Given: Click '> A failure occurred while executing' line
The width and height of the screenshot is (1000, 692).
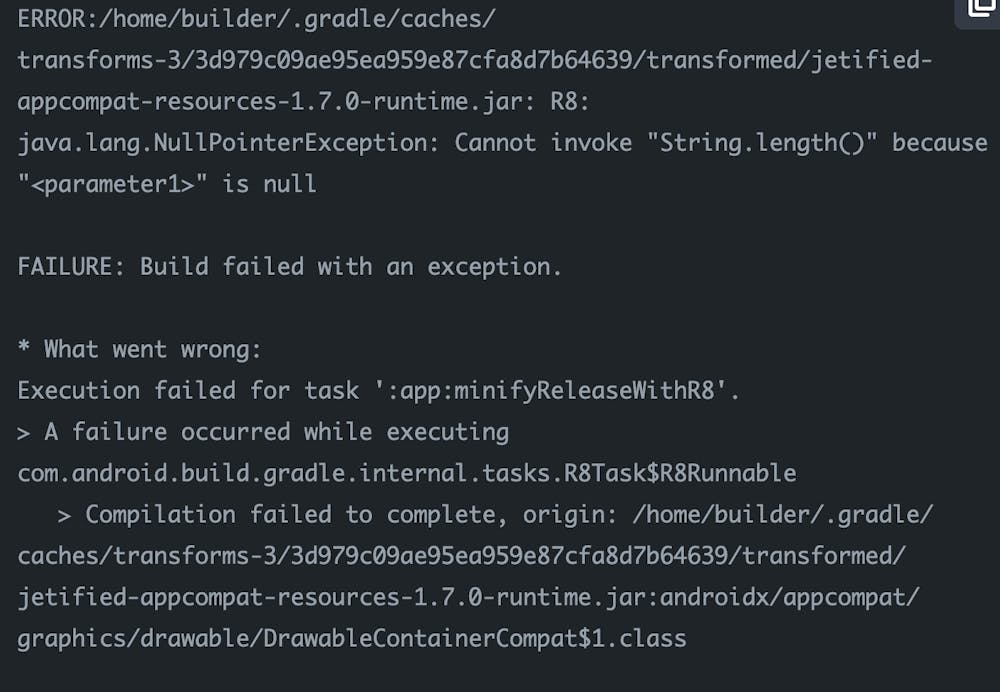Looking at the screenshot, I should pos(263,432).
